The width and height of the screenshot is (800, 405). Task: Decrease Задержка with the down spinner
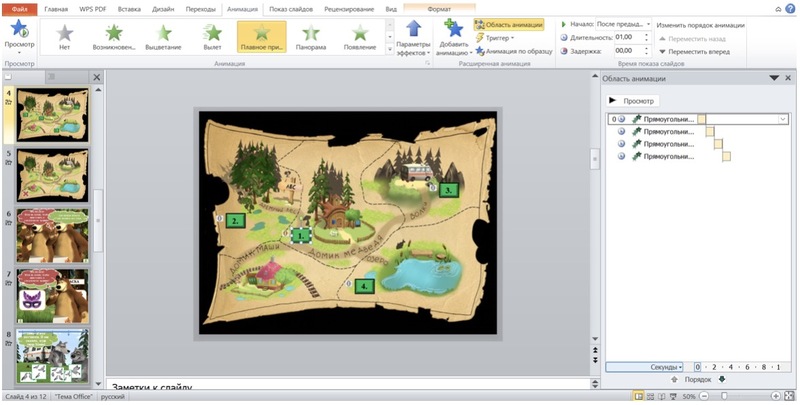pyautogui.click(x=647, y=54)
